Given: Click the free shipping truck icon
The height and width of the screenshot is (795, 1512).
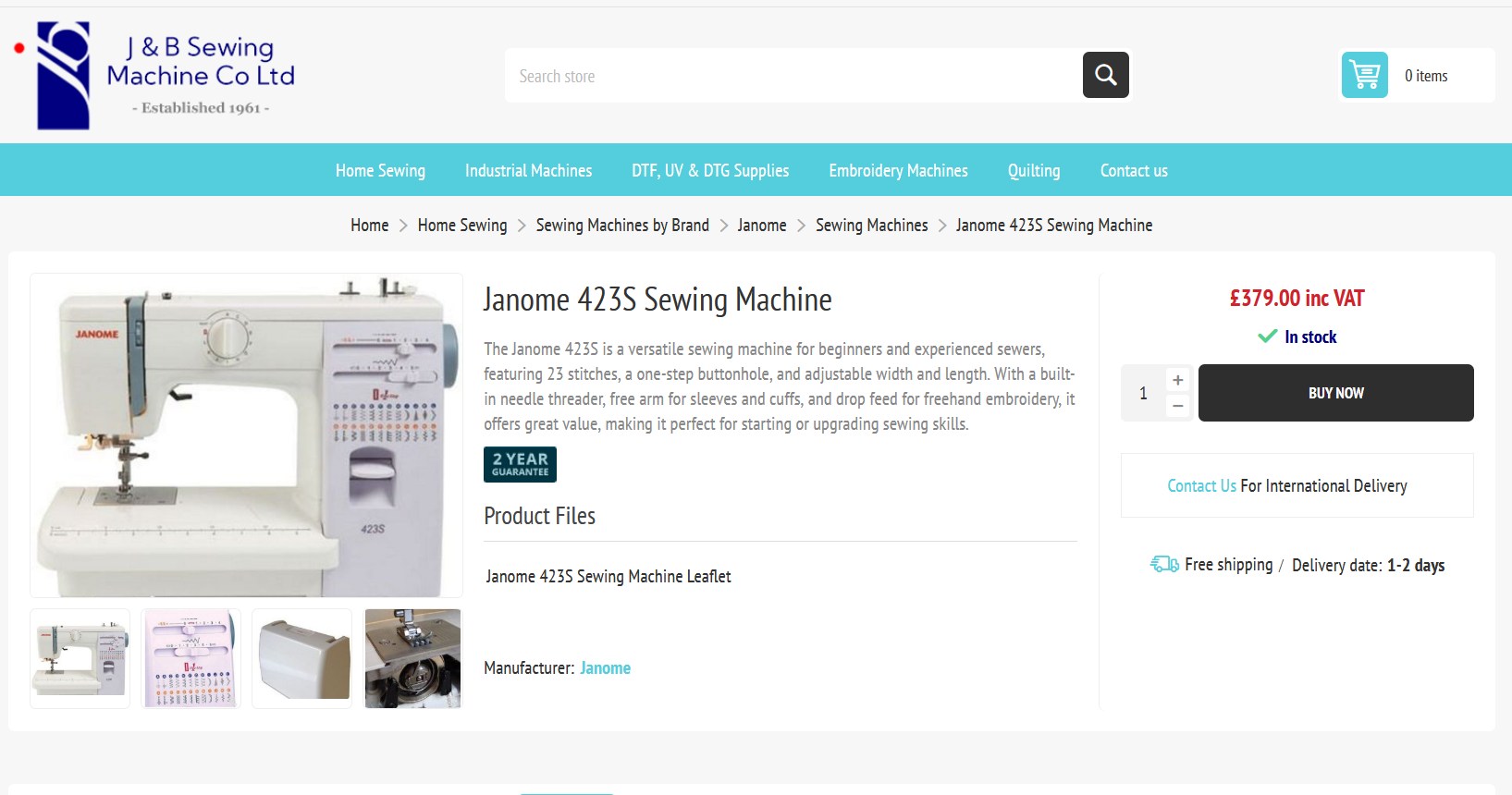Looking at the screenshot, I should coord(1164,564).
